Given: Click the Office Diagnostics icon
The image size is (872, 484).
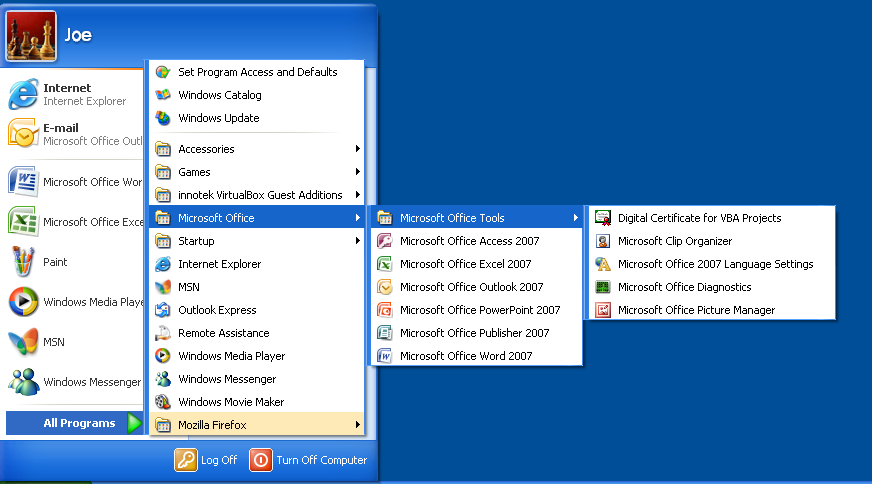Looking at the screenshot, I should coord(603,287).
